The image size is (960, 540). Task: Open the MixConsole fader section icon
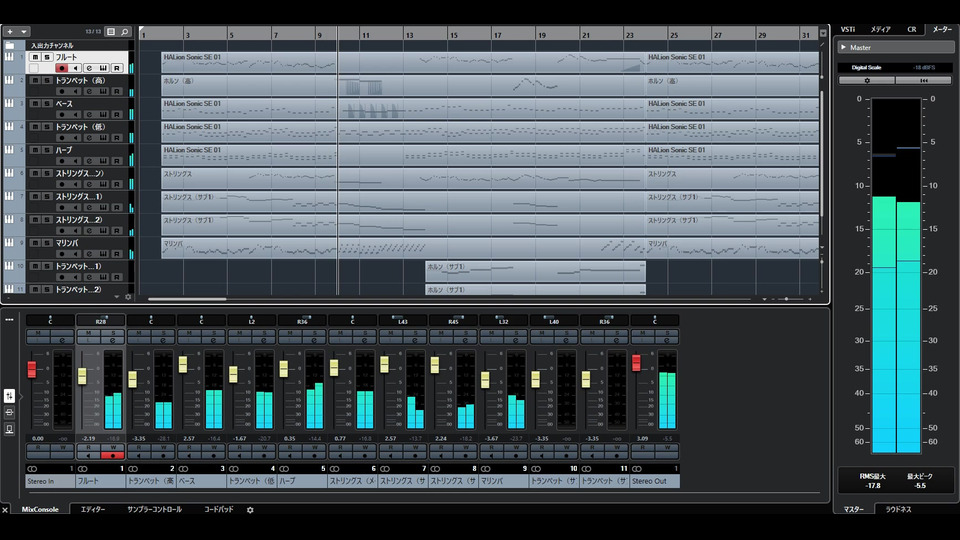click(x=9, y=396)
